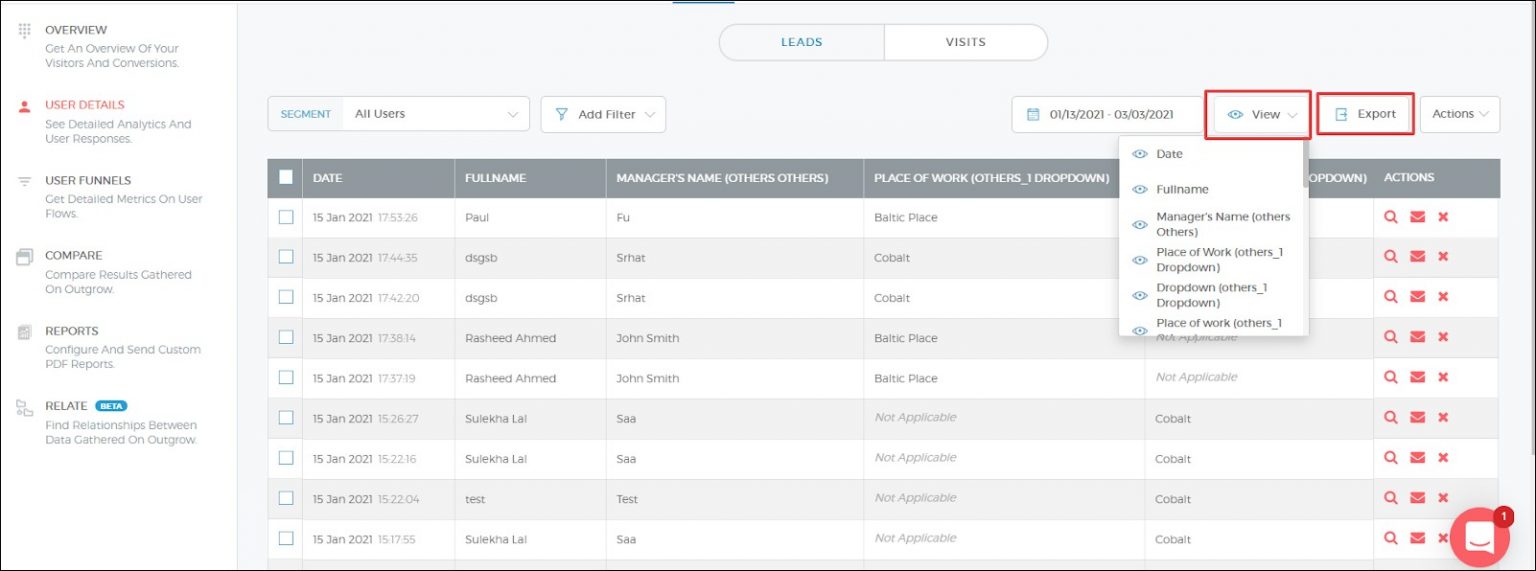Click the User Funnels filter icon
1536x571 pixels.
tap(25, 181)
